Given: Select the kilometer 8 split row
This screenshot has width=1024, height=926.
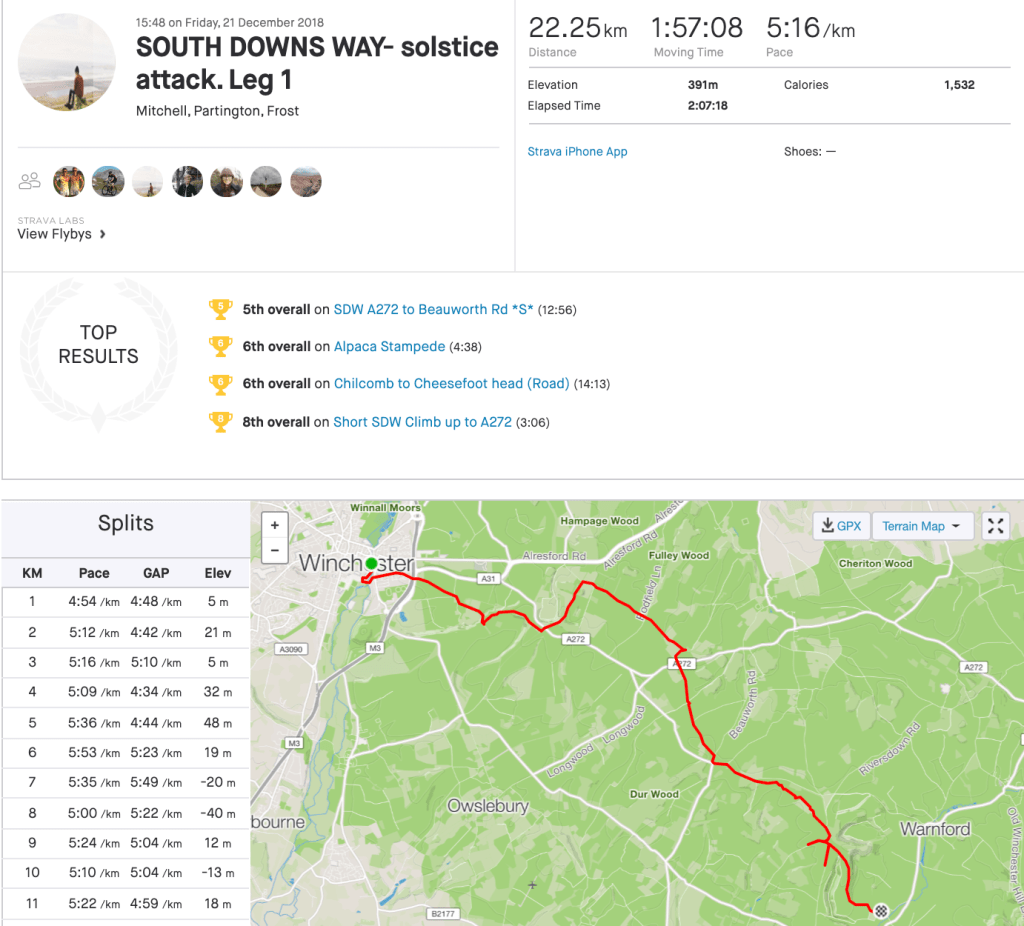Looking at the screenshot, I should [x=125, y=813].
